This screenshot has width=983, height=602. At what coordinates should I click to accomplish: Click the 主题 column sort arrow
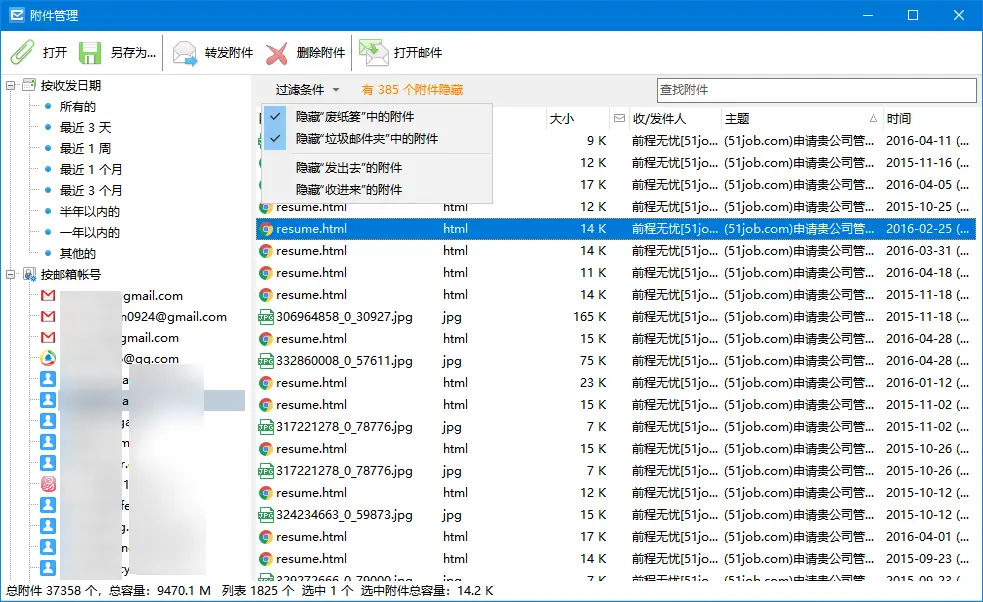point(873,119)
